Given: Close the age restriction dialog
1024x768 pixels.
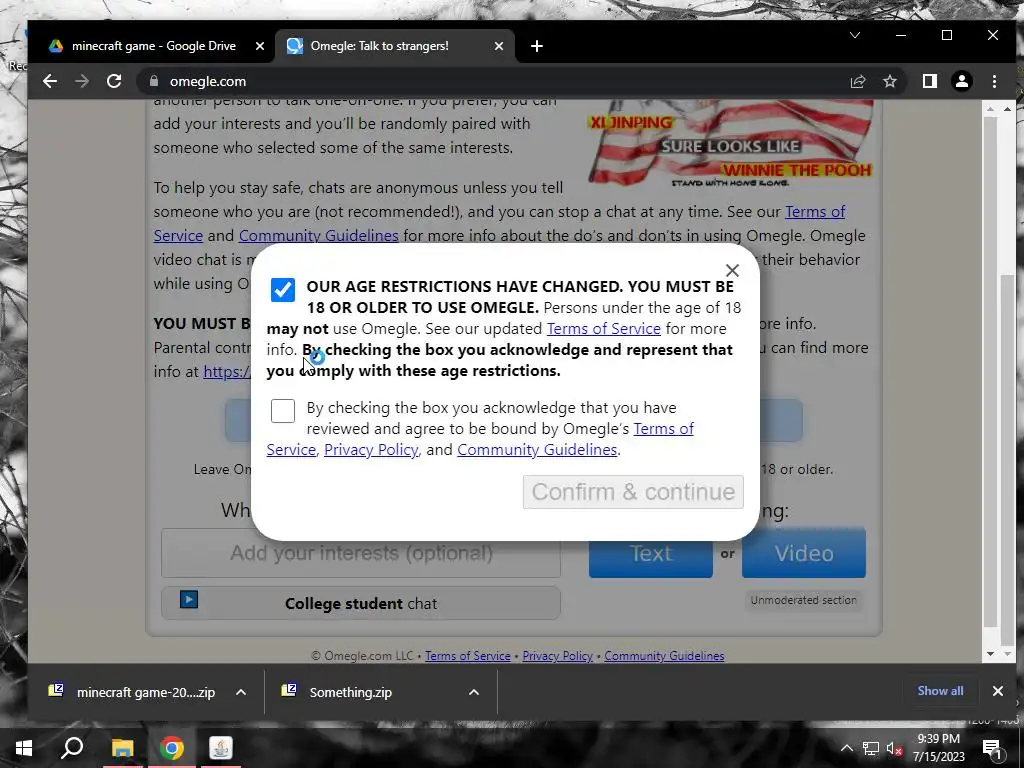Looking at the screenshot, I should click(x=732, y=270).
